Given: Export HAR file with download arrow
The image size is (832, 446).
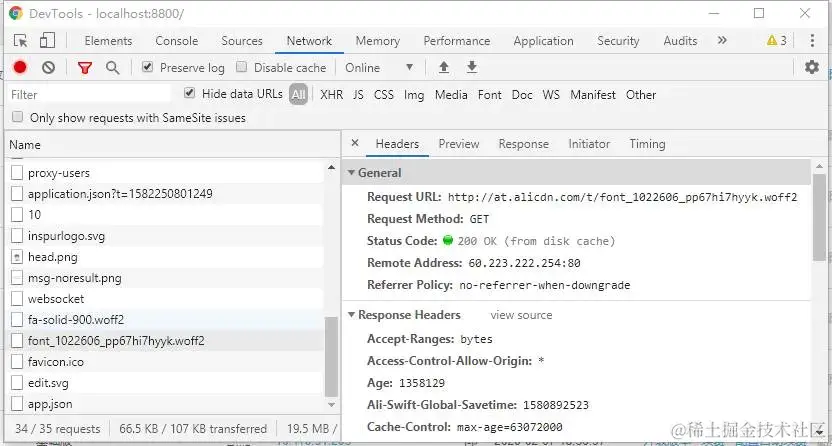Looking at the screenshot, I should [x=472, y=67].
